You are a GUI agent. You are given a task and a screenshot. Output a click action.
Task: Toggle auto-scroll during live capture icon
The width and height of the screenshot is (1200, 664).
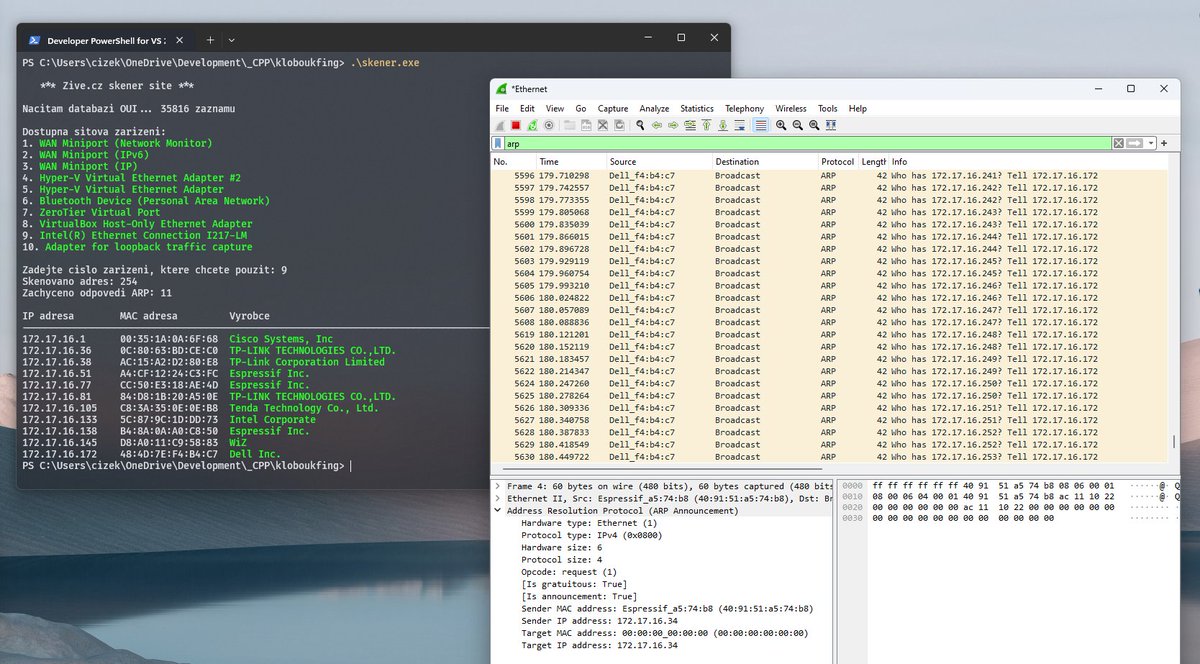coord(738,125)
